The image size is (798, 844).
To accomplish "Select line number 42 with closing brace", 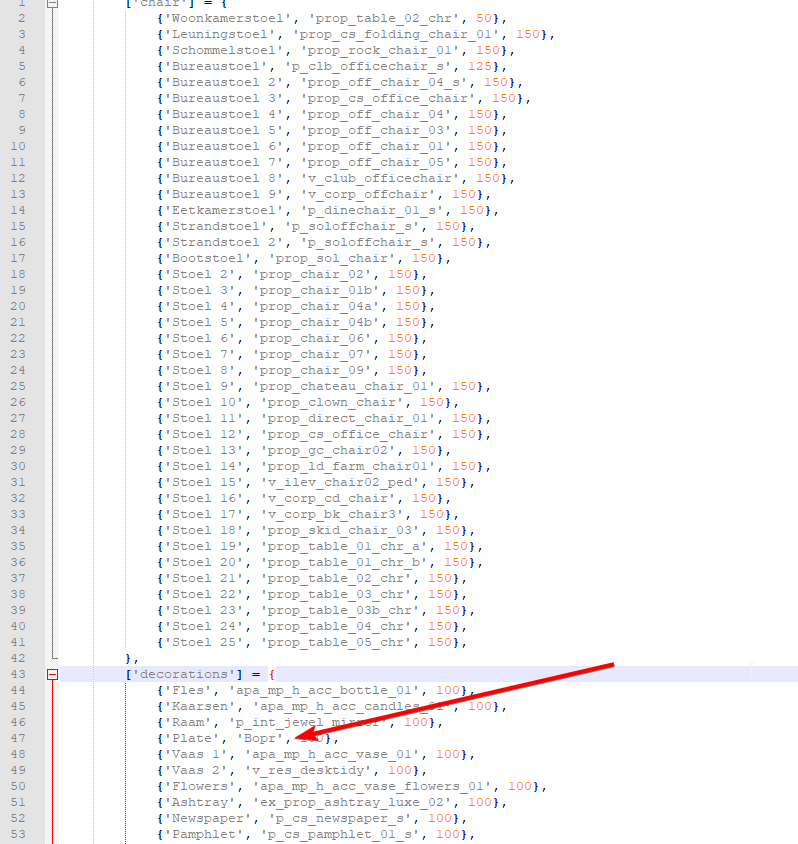I will tap(18, 658).
